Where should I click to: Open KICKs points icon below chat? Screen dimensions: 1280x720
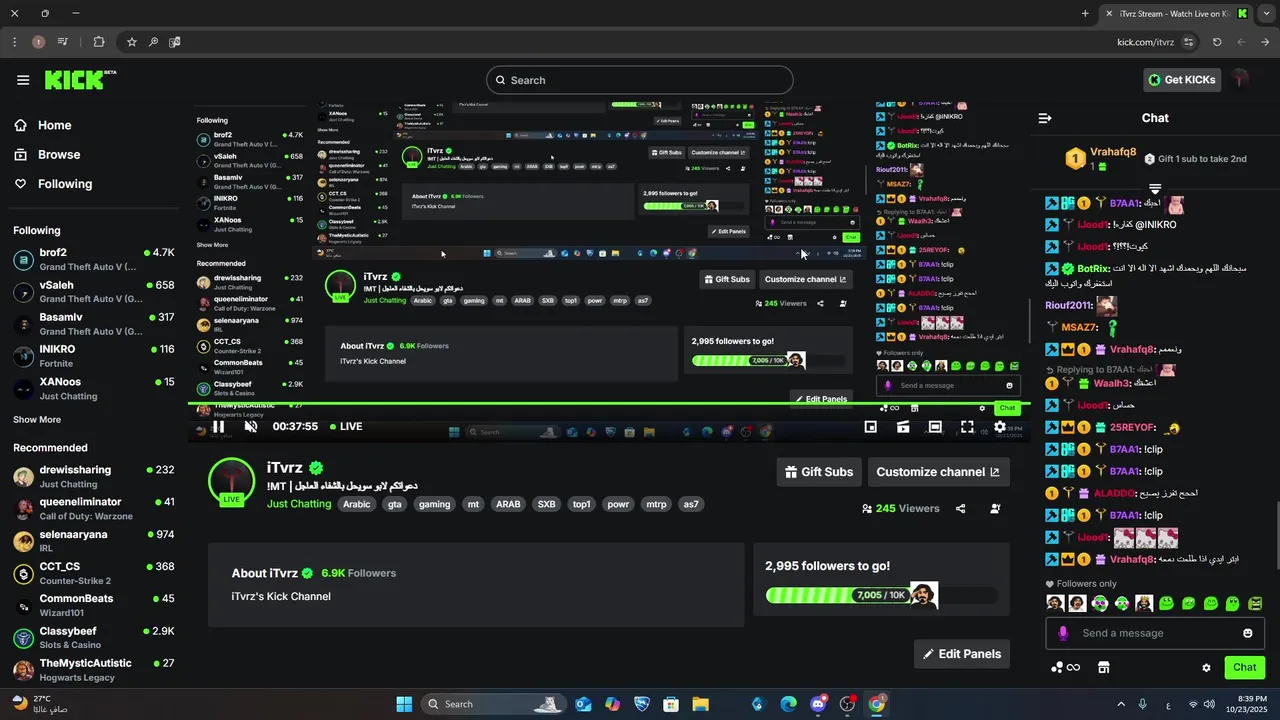tap(1066, 667)
